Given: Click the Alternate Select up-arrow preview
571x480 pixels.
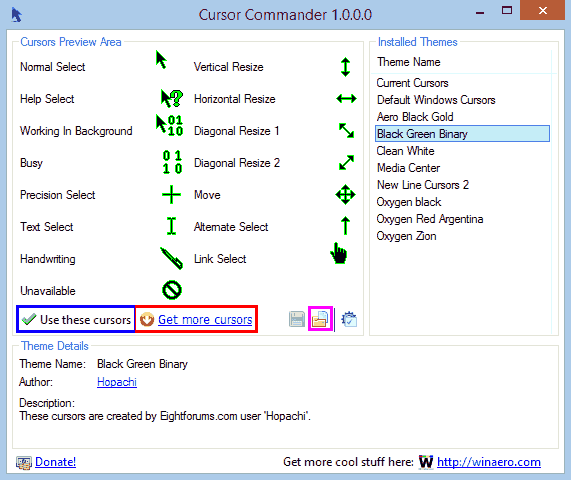Looking at the screenshot, I should [x=345, y=225].
